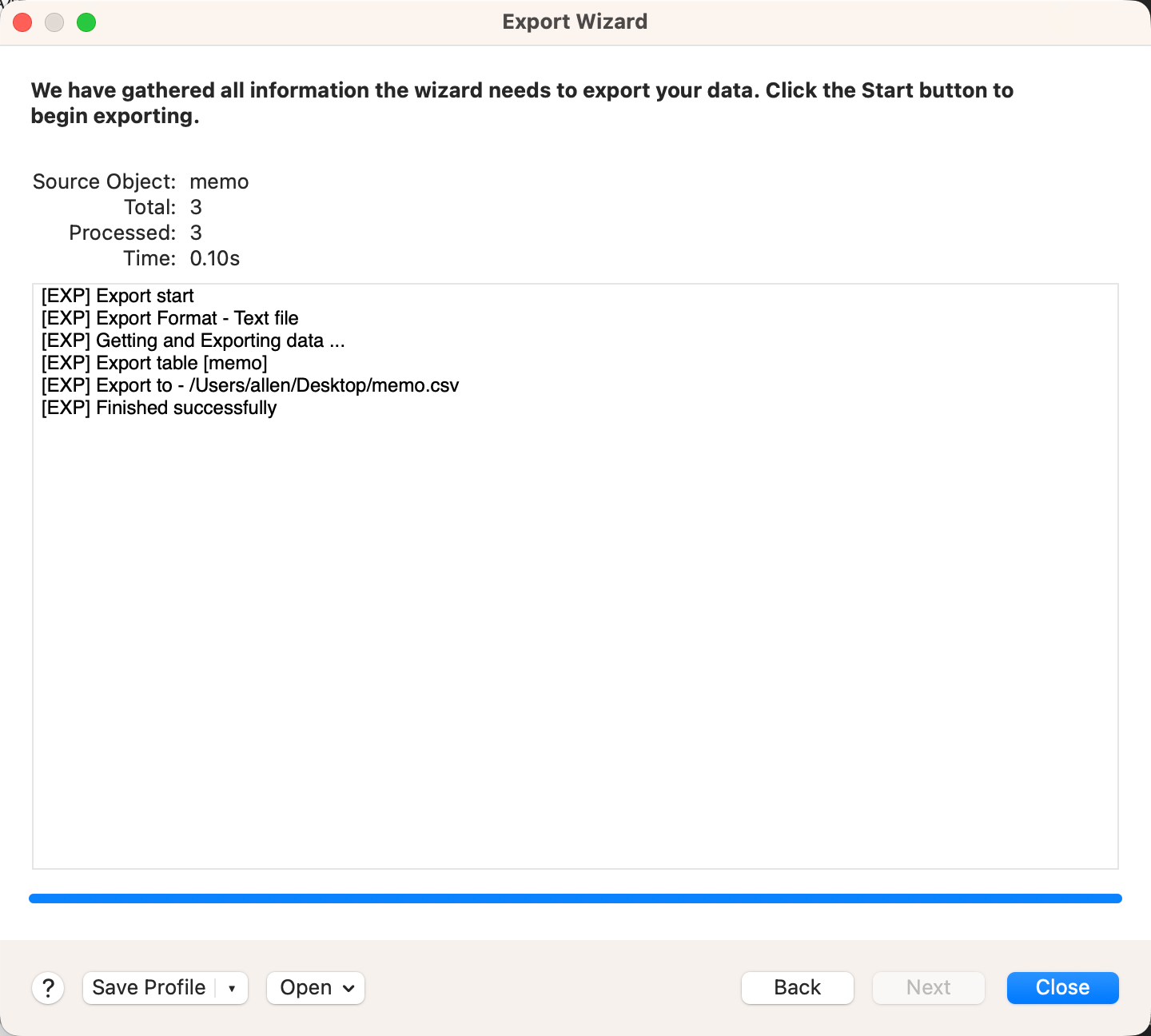Screen dimensions: 1151x1036
Task: Click the completed blue progress bar
Action: (x=575, y=899)
